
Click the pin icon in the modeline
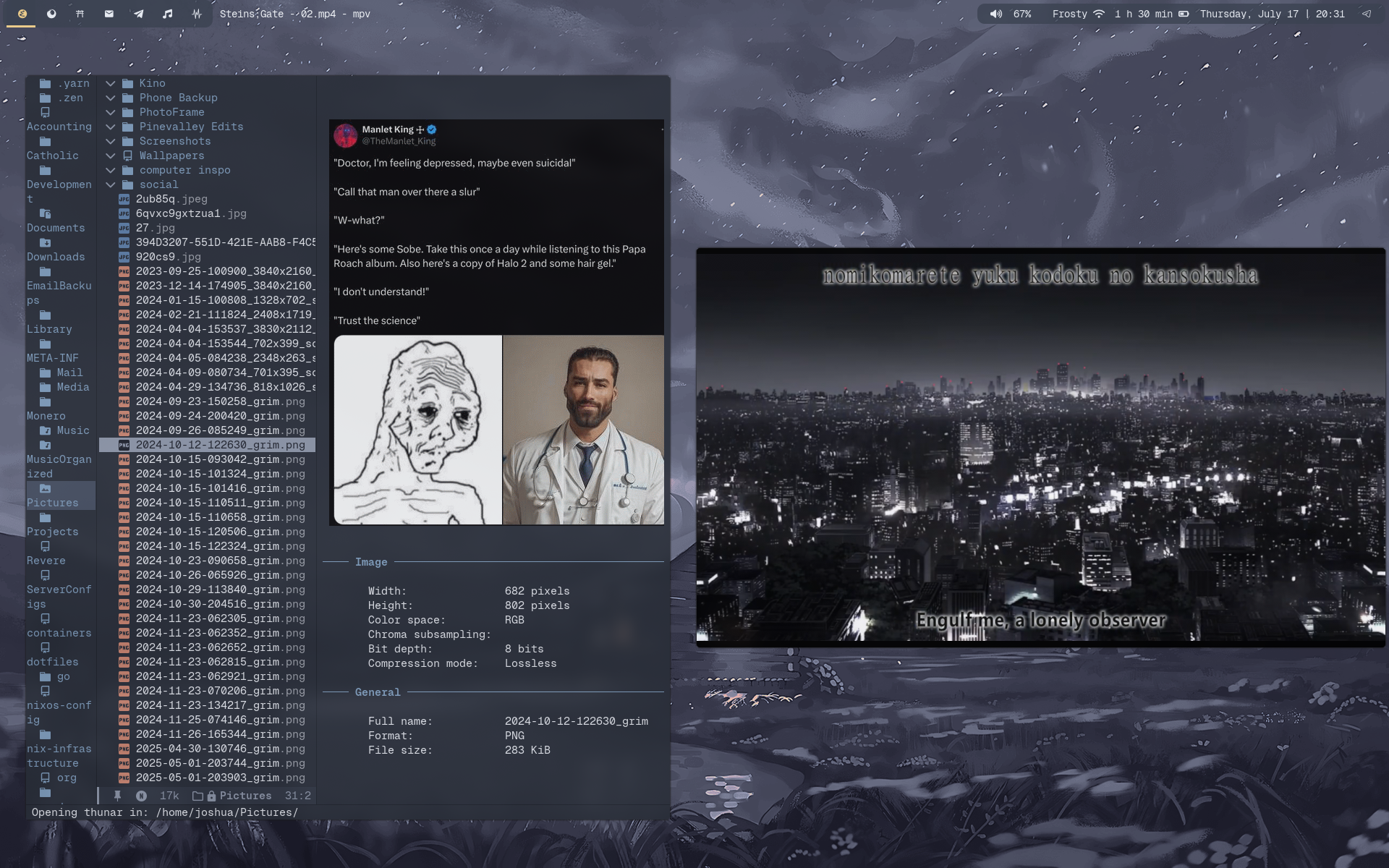pyautogui.click(x=117, y=796)
